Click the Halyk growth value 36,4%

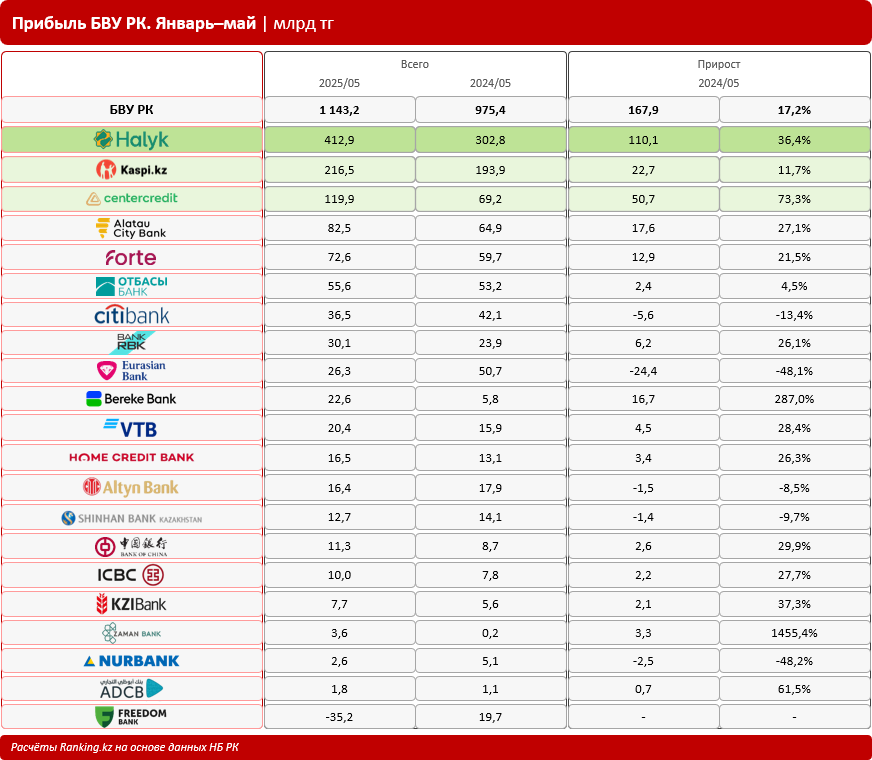[x=794, y=140]
